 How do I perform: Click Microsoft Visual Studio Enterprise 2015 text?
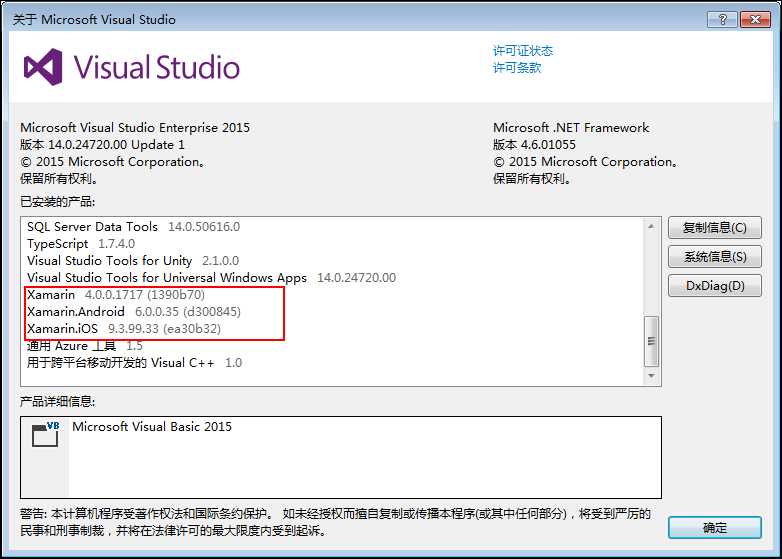click(135, 128)
